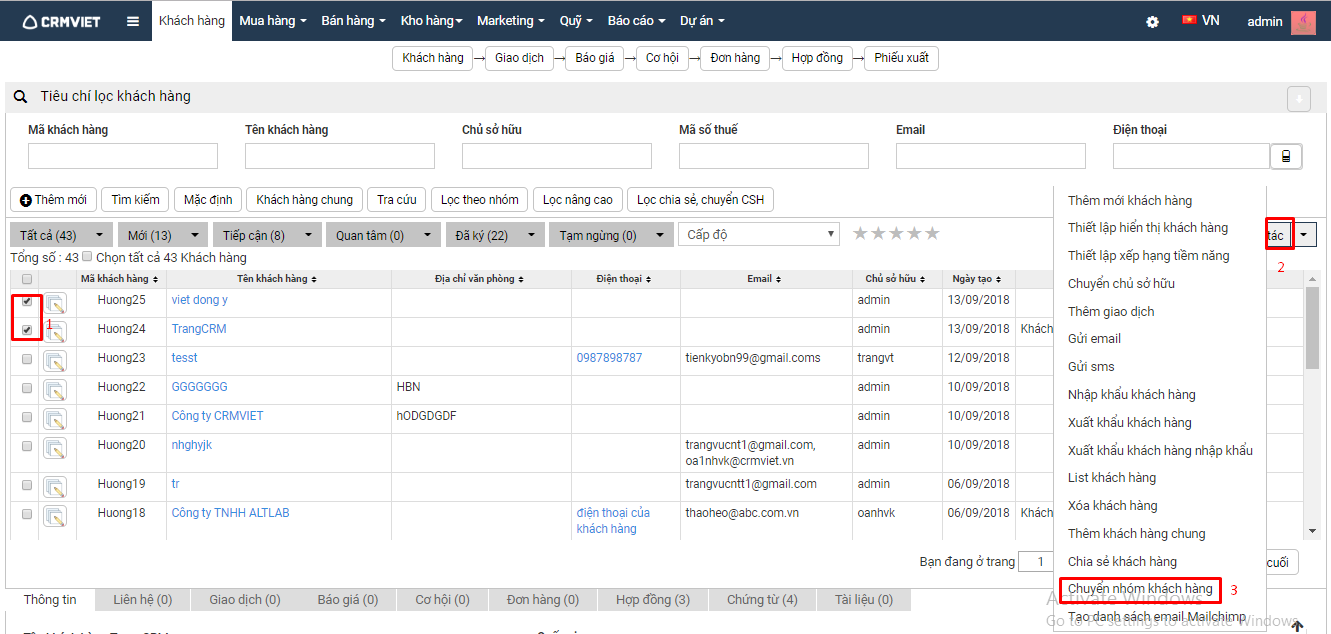Click the Vietnam flag language icon
The width and height of the screenshot is (1331, 634).
coord(1189,20)
